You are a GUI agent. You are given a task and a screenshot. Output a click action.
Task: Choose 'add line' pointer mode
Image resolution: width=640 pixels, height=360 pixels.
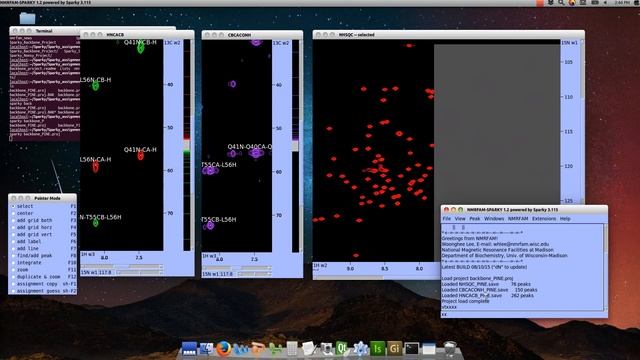tap(43, 248)
